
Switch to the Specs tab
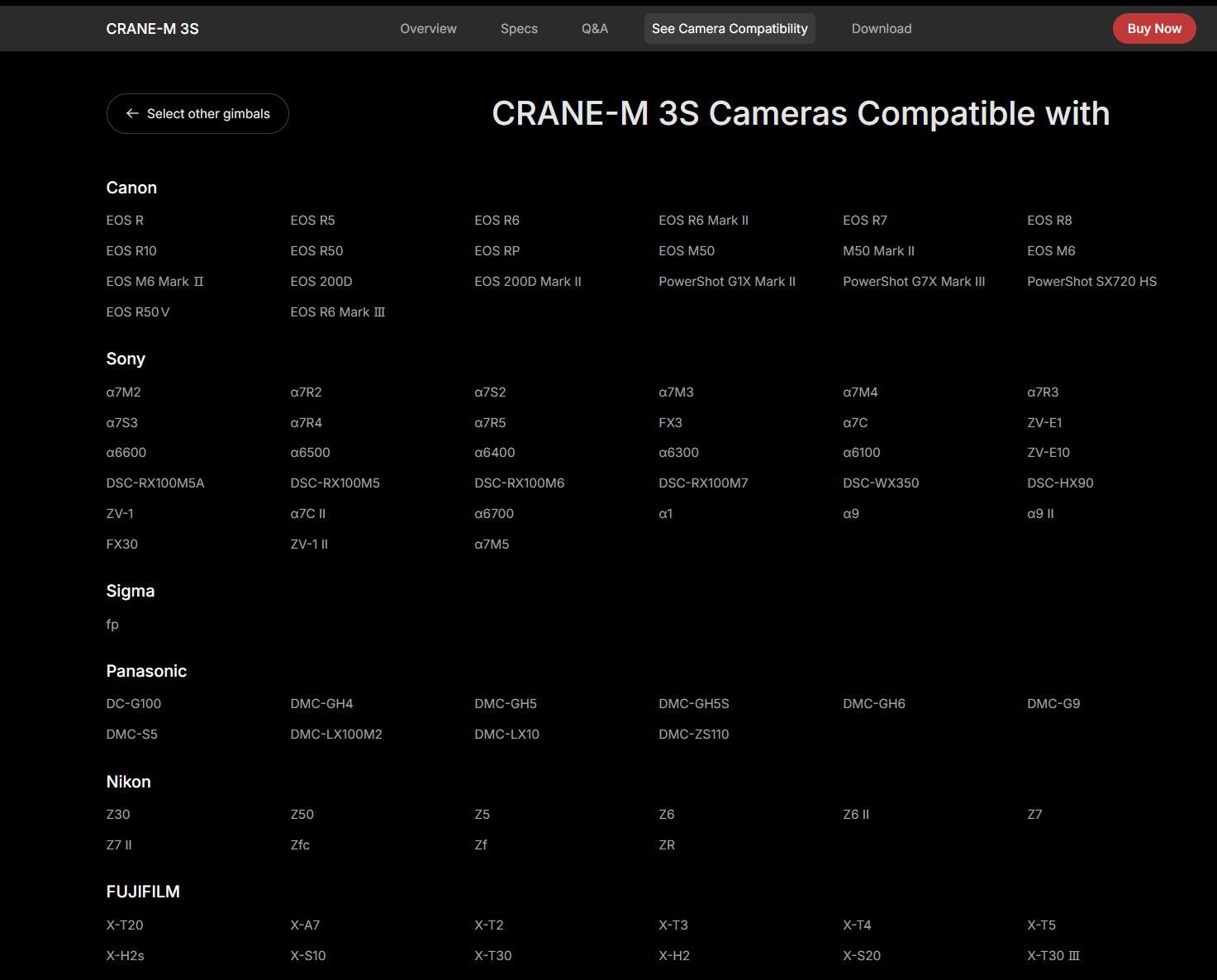click(x=519, y=28)
